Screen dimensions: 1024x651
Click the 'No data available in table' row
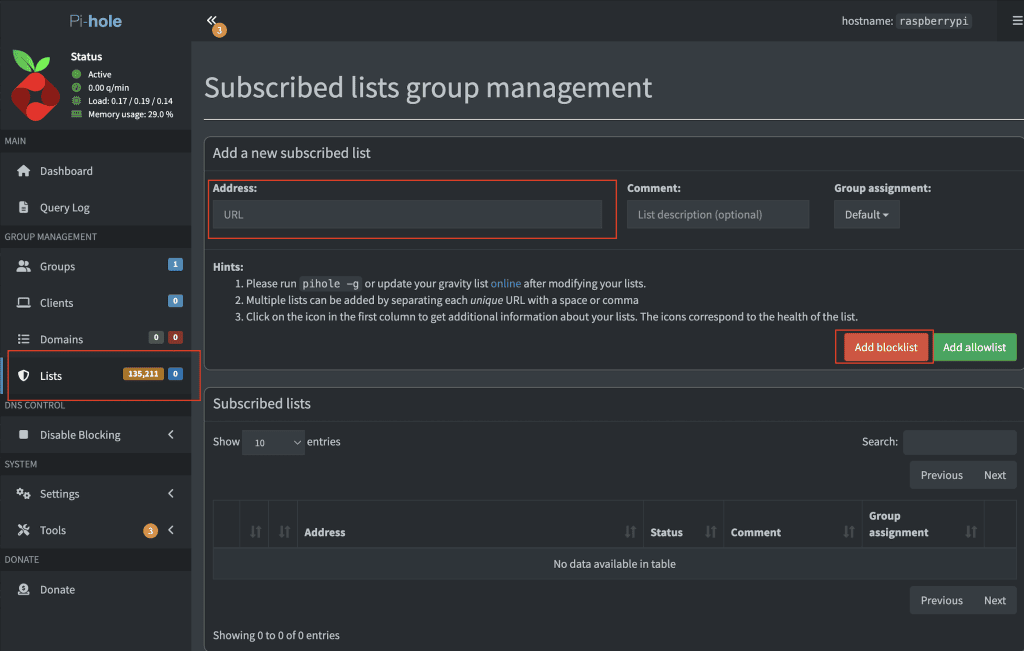[x=615, y=564]
